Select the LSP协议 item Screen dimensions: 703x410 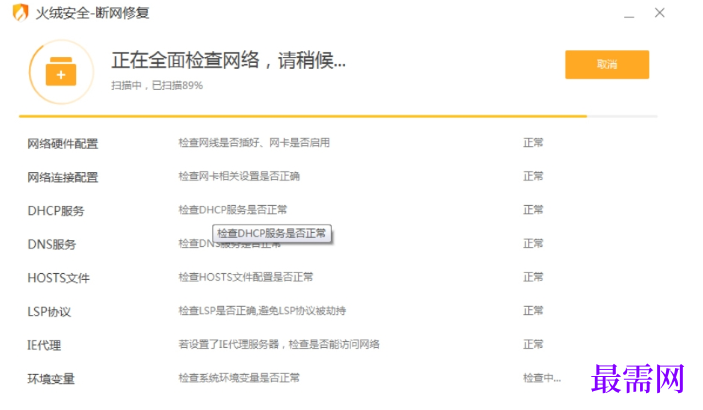[49, 312]
